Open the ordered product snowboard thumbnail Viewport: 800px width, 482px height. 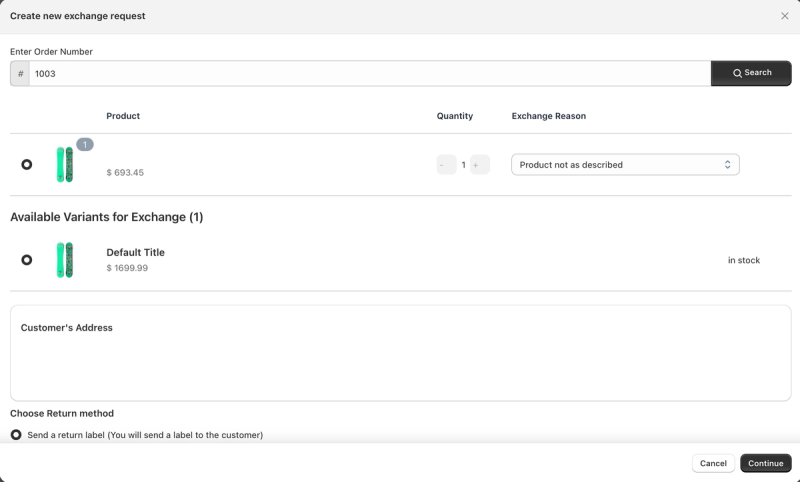[65, 164]
